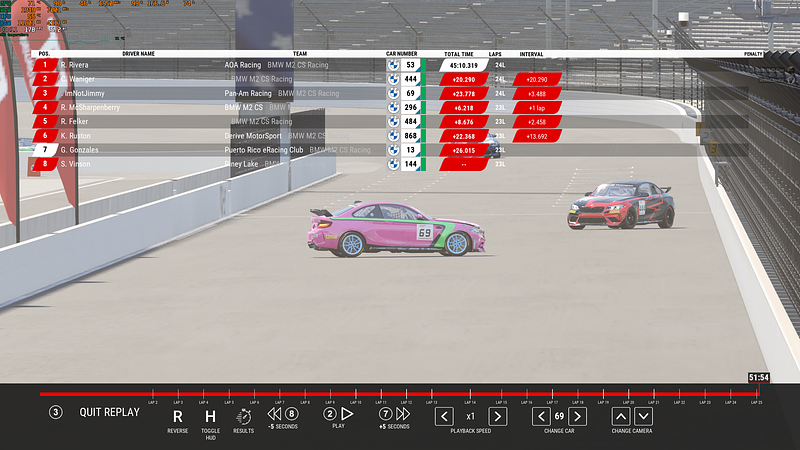Viewport: 800px width, 450px height.
Task: Change camera up arrow
Action: (x=621, y=416)
